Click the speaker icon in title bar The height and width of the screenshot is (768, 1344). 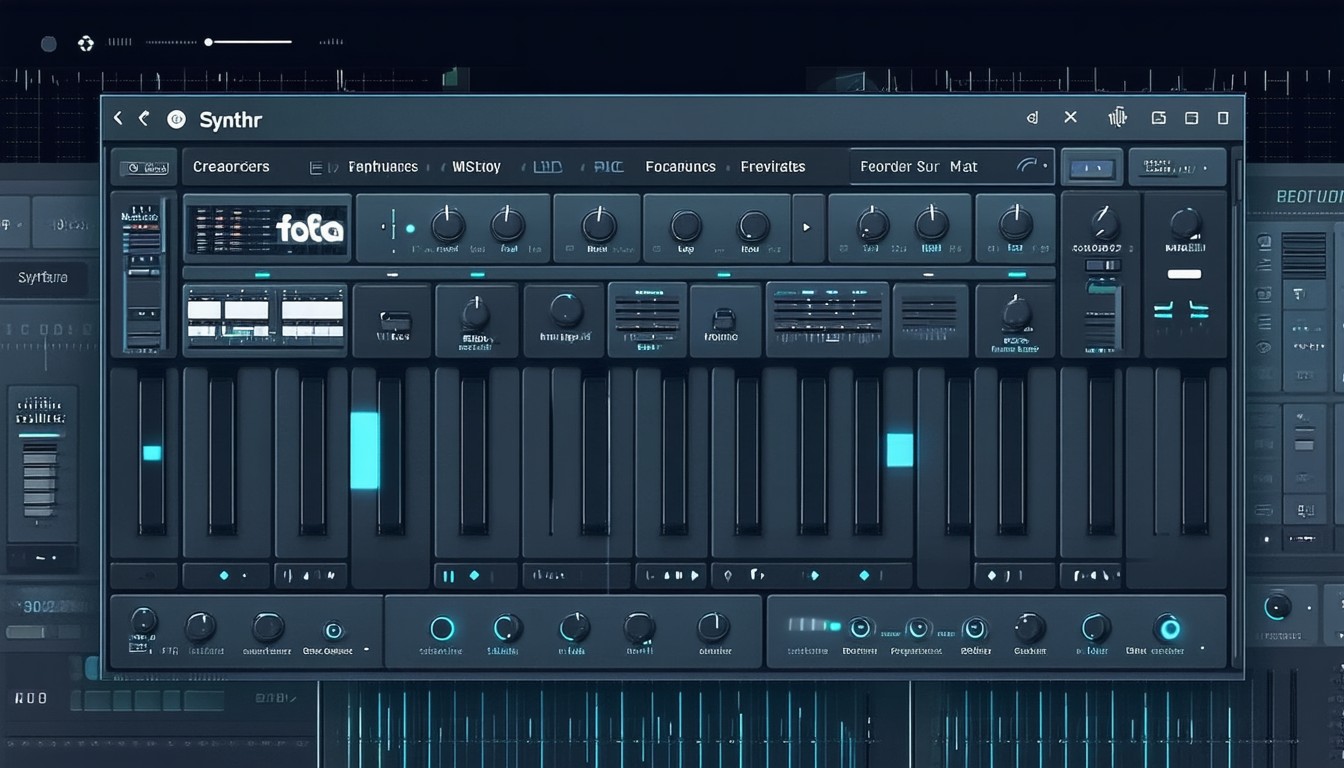[1032, 118]
